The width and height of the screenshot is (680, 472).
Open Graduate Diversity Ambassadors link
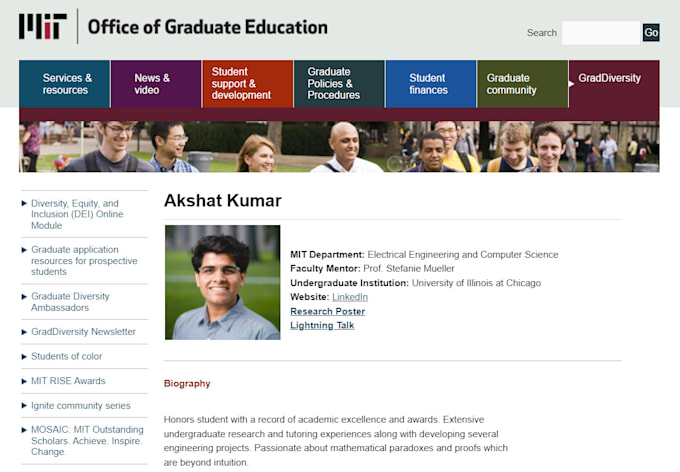pyautogui.click(x=70, y=302)
